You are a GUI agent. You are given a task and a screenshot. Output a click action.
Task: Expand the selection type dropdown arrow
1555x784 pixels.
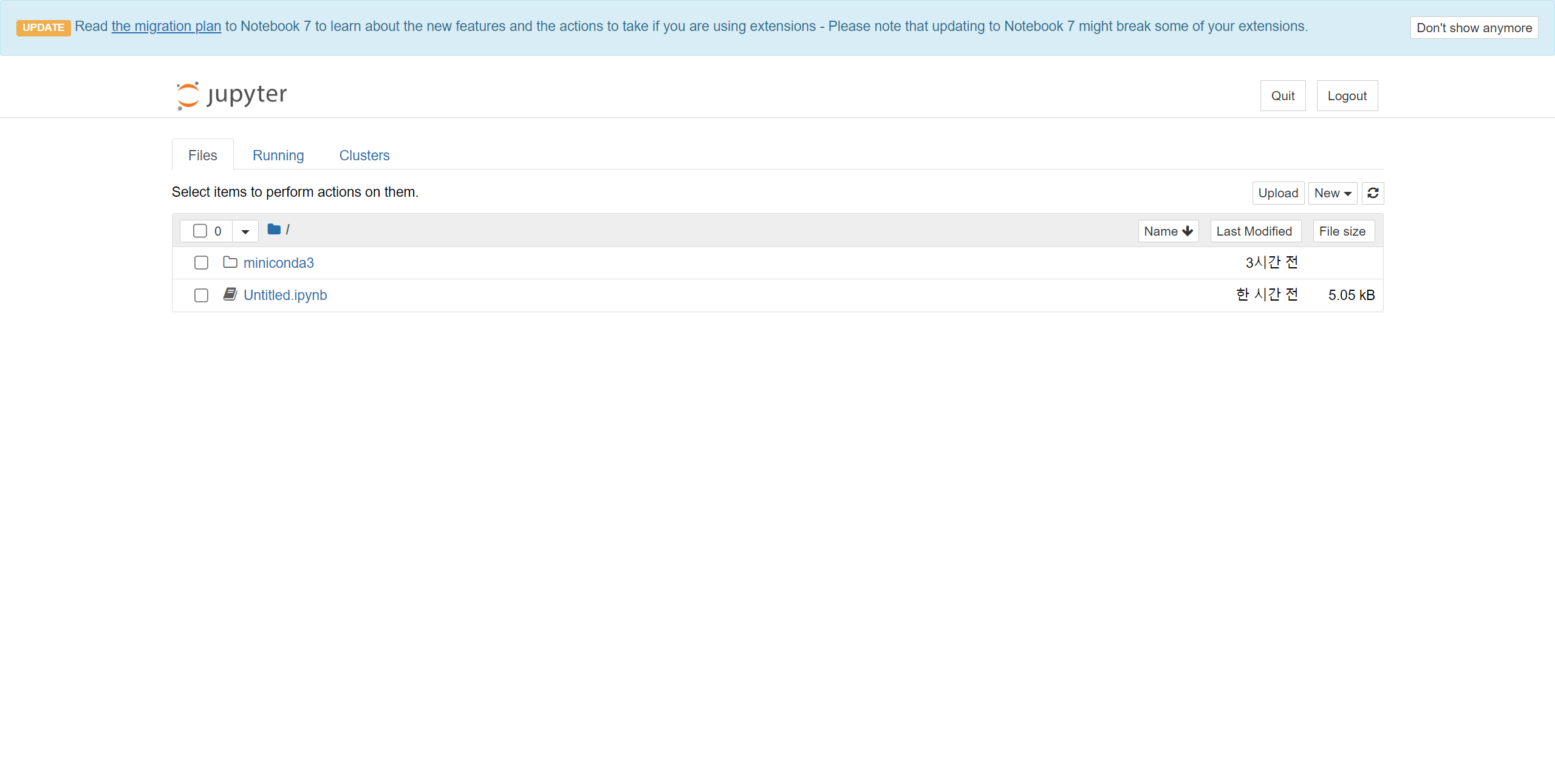245,231
